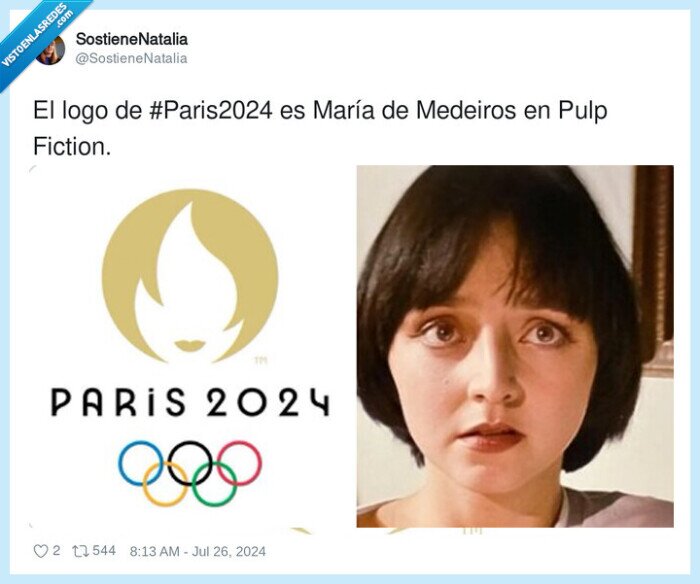Click the blue Olympic ring
700x584 pixels.
[141, 463]
